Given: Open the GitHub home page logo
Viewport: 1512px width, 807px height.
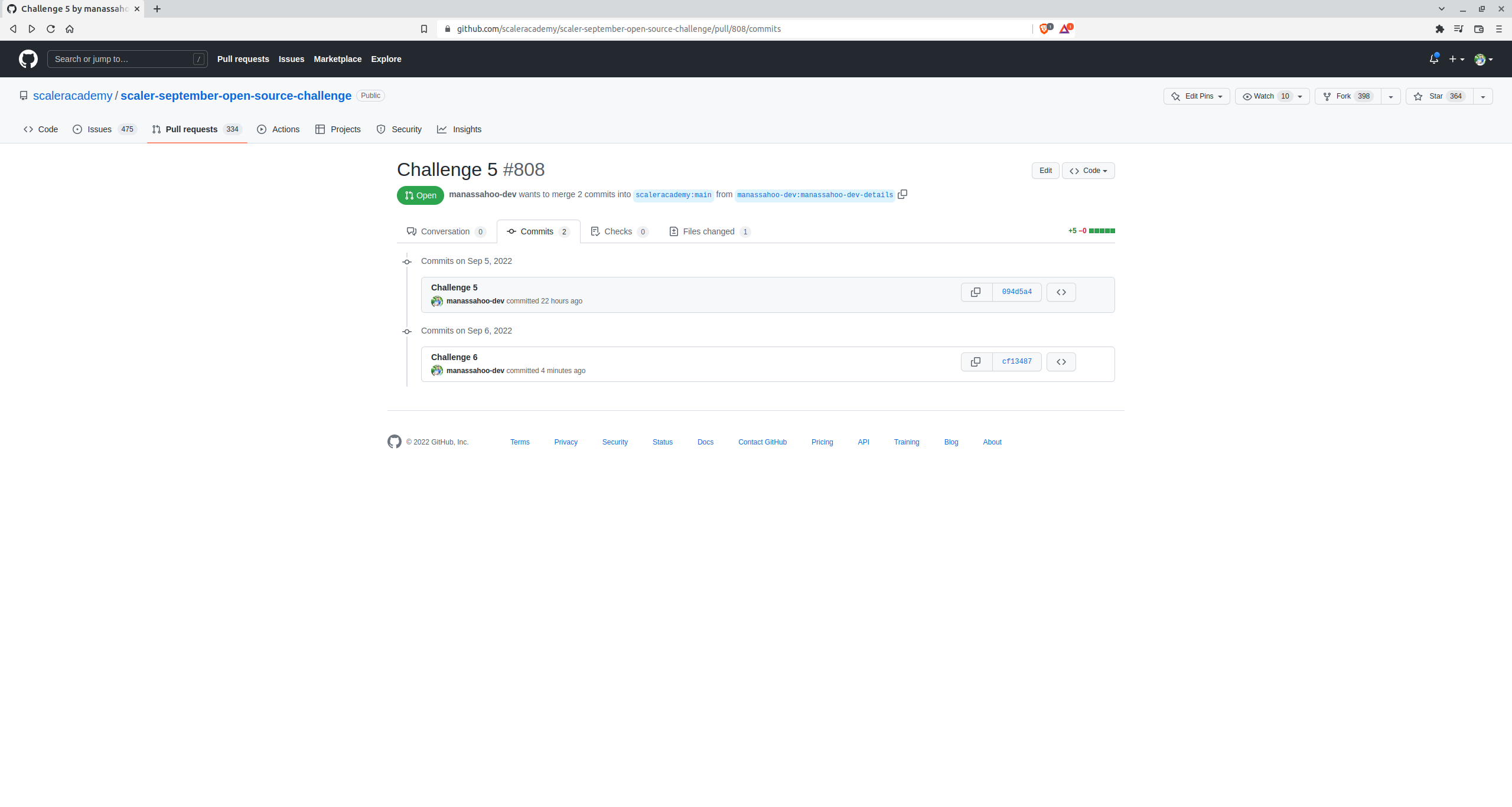Looking at the screenshot, I should (x=28, y=58).
